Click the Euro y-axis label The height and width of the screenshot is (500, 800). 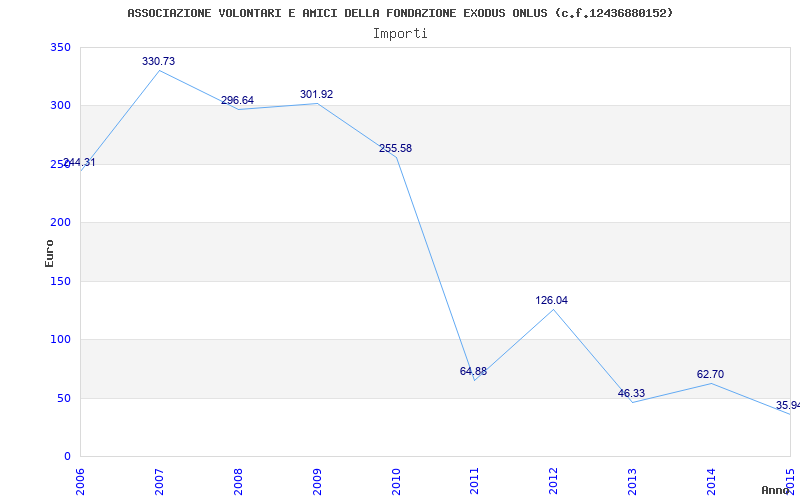pos(49,254)
